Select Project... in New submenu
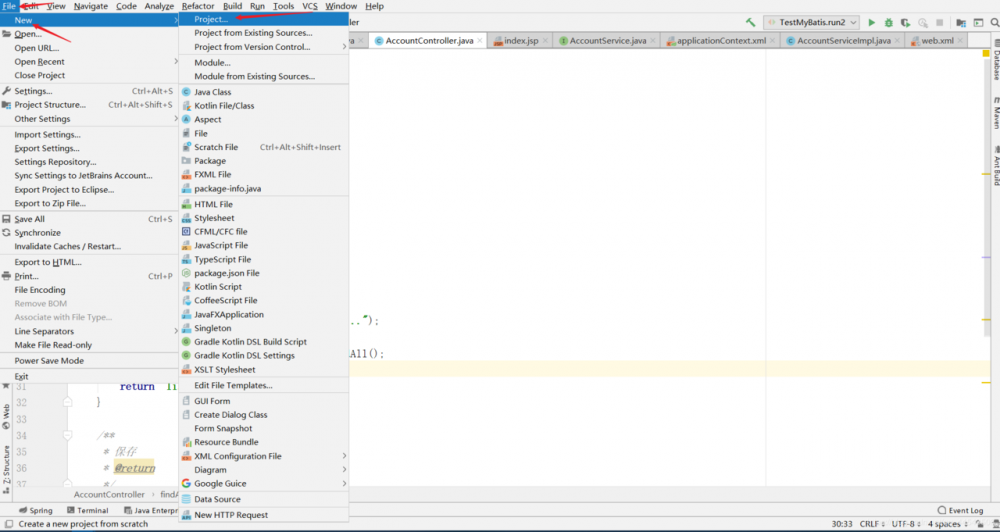The height and width of the screenshot is (532, 1000). pyautogui.click(x=263, y=19)
